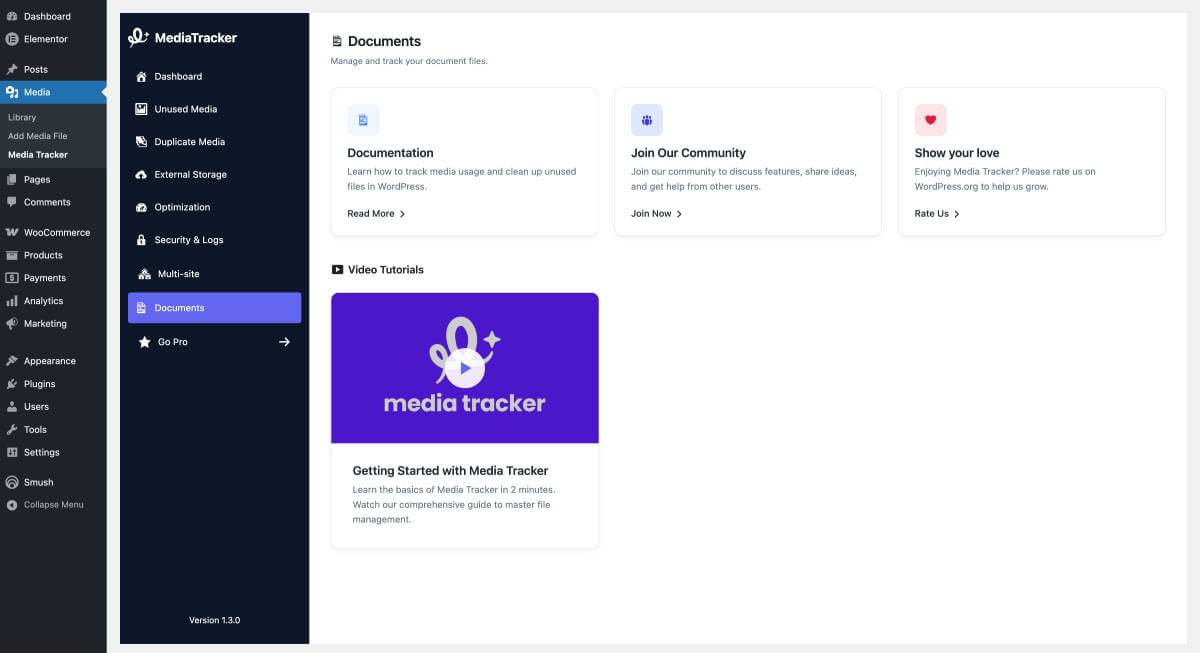Click the Show your love heart icon
The width and height of the screenshot is (1200, 653).
tap(931, 120)
